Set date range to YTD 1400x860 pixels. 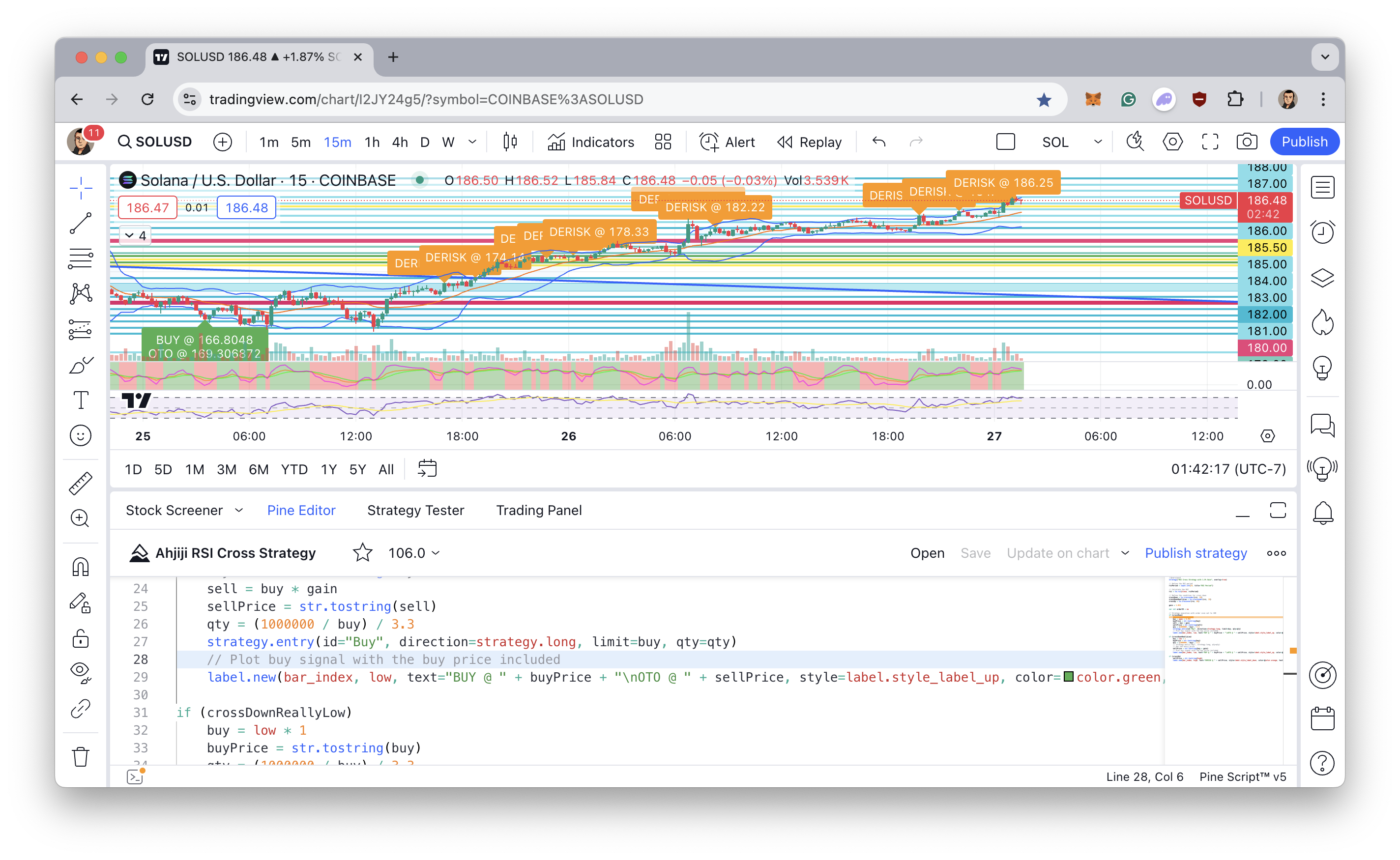click(294, 469)
